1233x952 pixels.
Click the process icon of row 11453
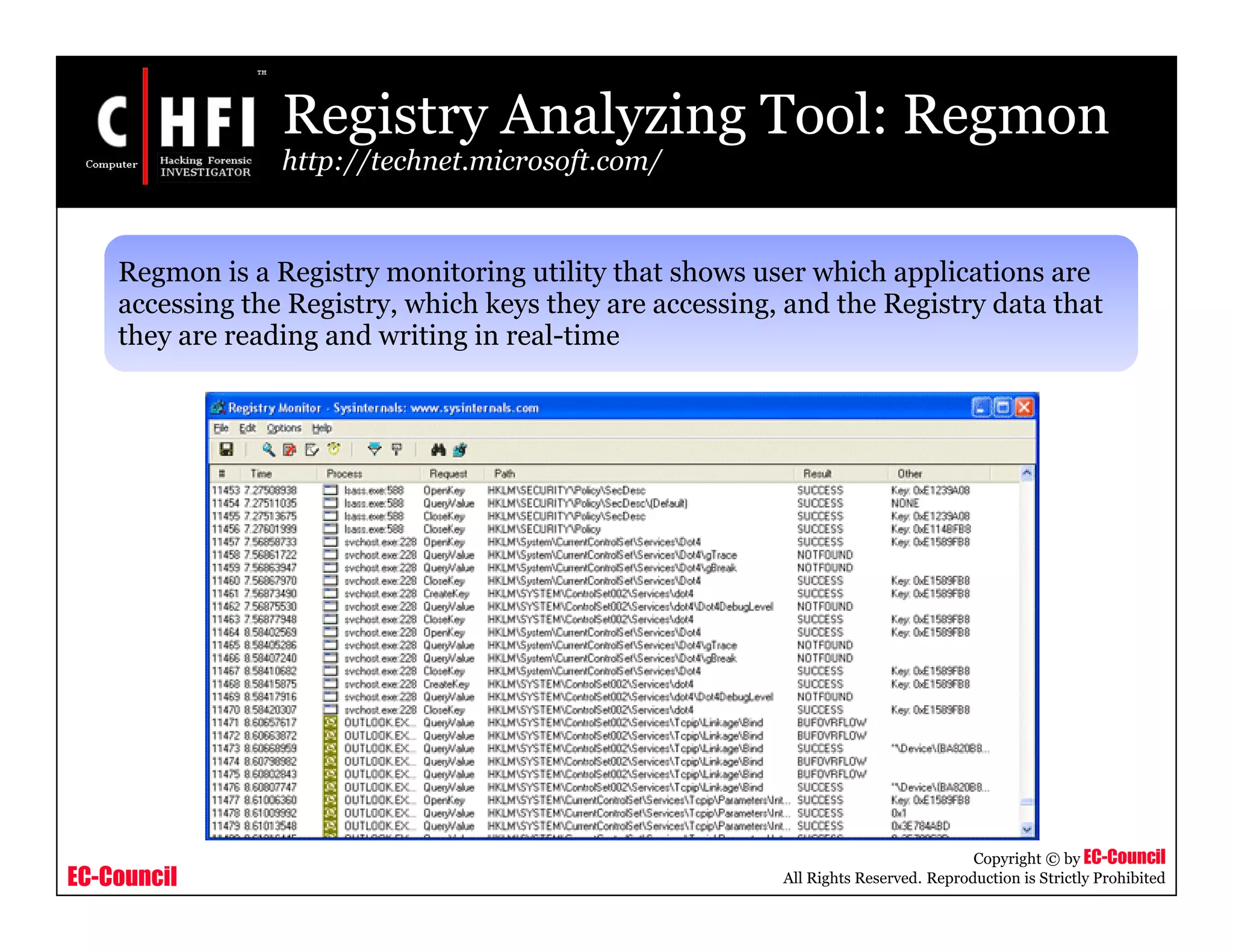point(331,490)
